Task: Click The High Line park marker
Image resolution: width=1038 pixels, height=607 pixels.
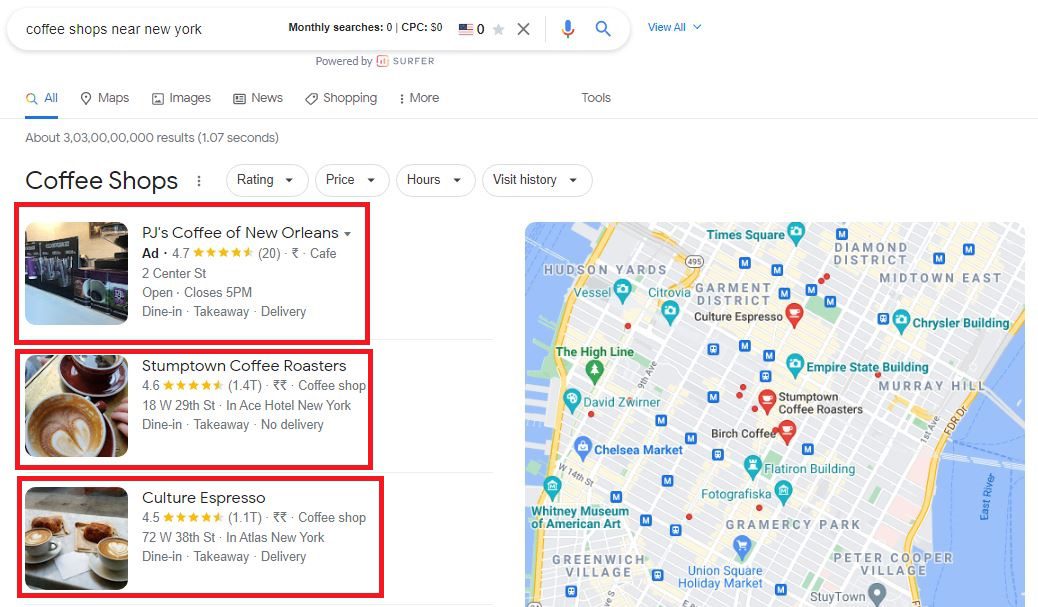Action: click(x=594, y=372)
